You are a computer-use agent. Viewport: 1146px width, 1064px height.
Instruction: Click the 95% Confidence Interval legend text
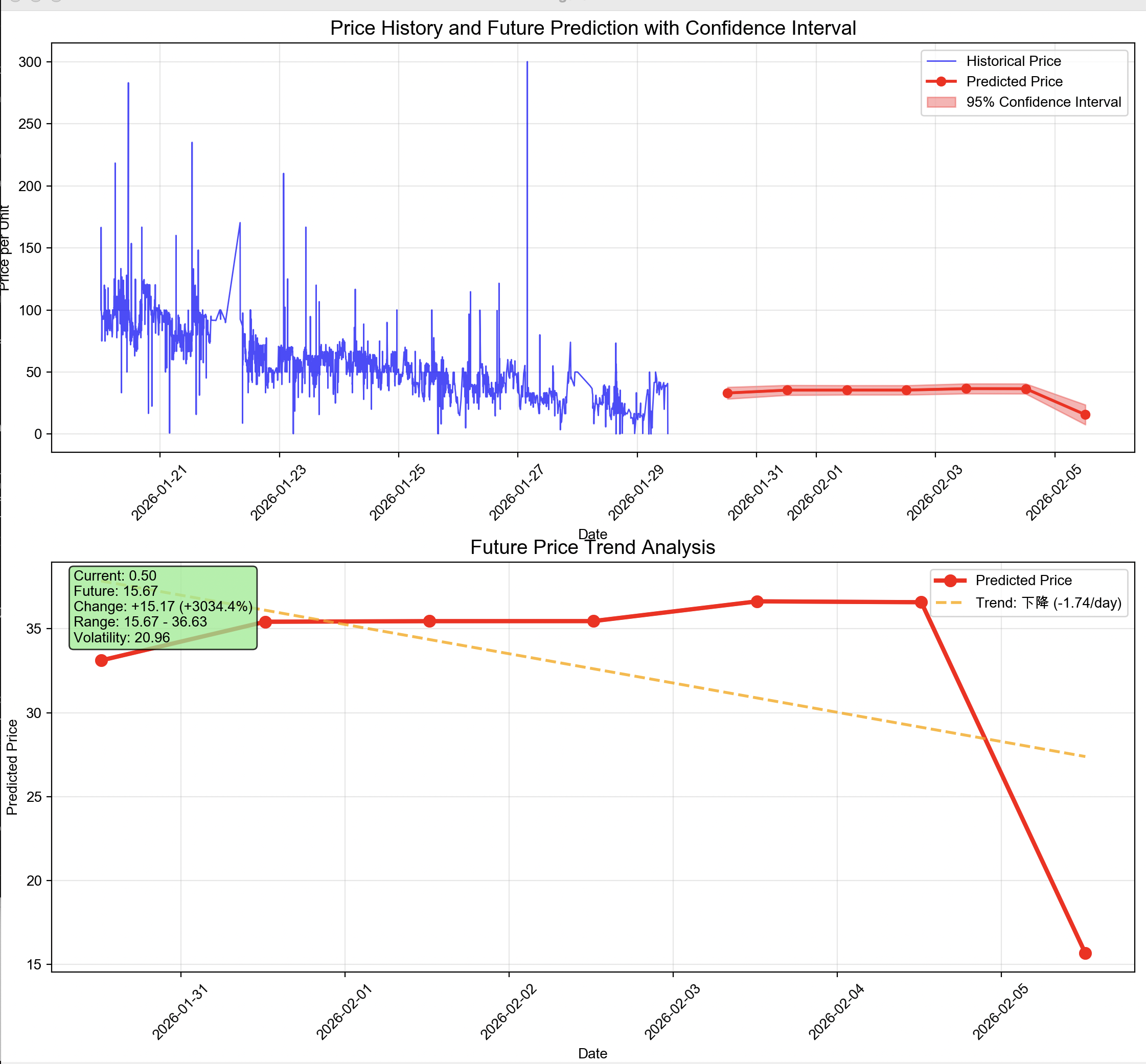pos(1043,102)
